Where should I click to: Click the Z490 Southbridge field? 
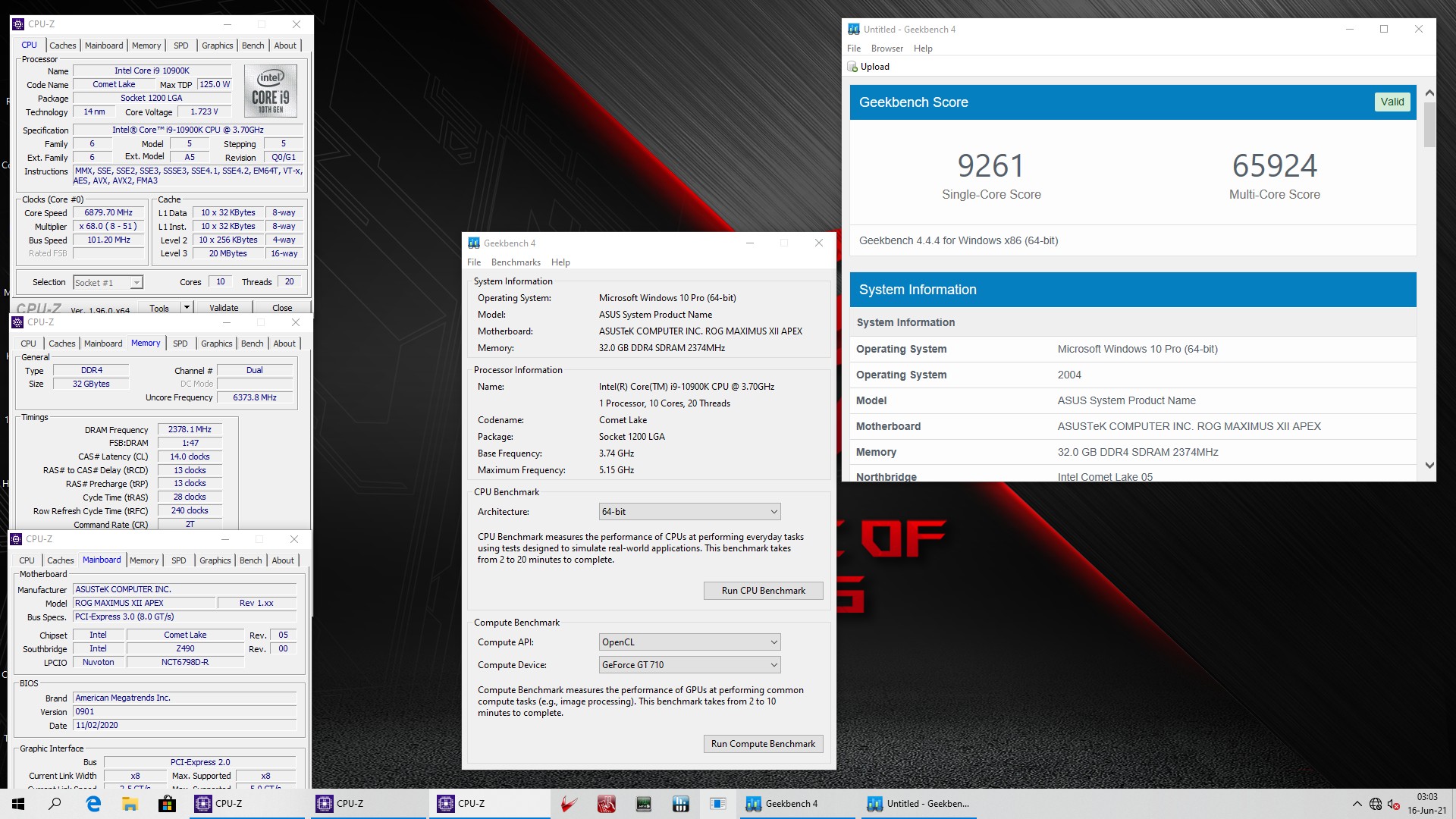tap(185, 649)
